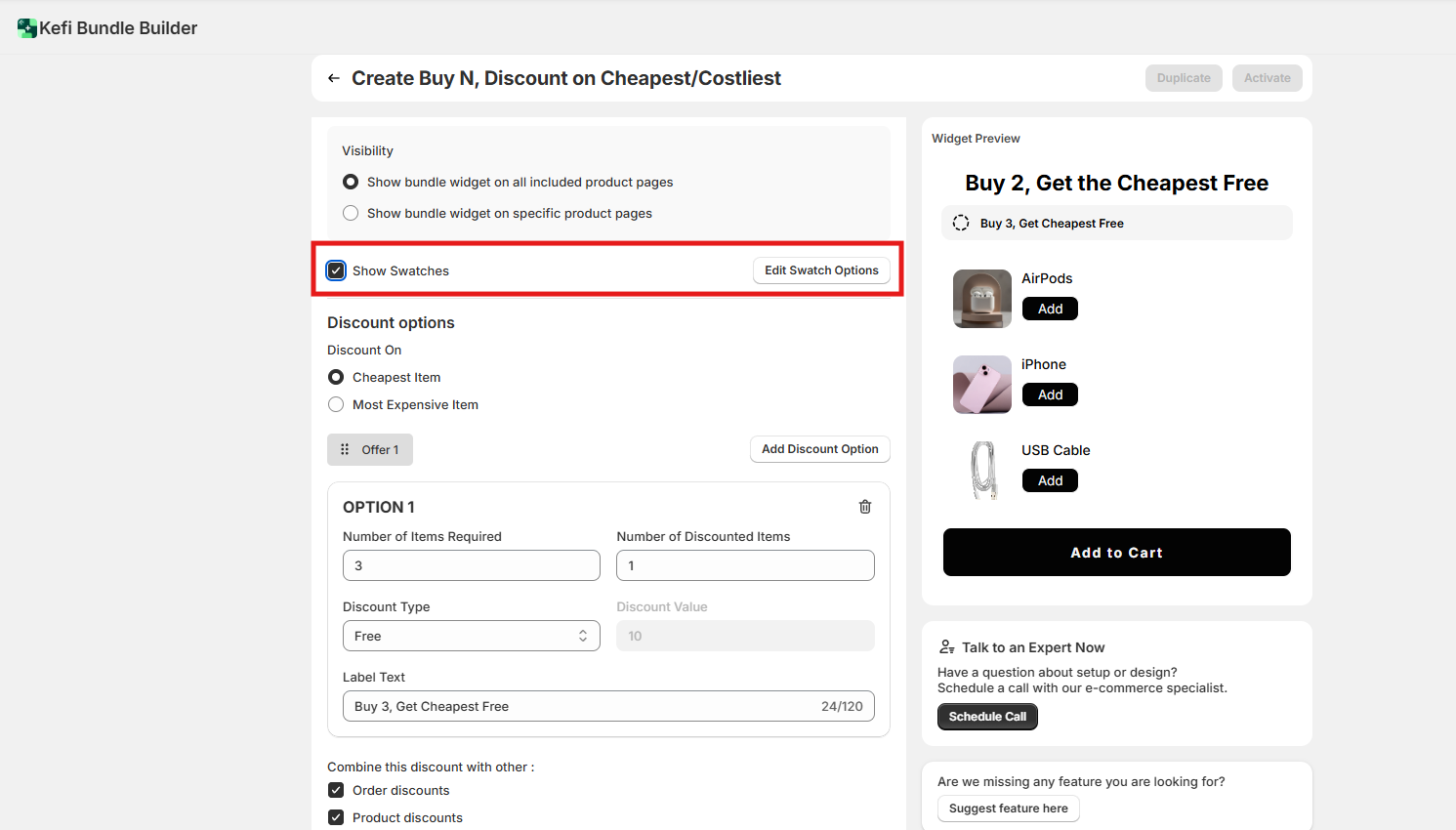The image size is (1456, 830).
Task: Click the dashed circle offer icon
Action: point(961,223)
